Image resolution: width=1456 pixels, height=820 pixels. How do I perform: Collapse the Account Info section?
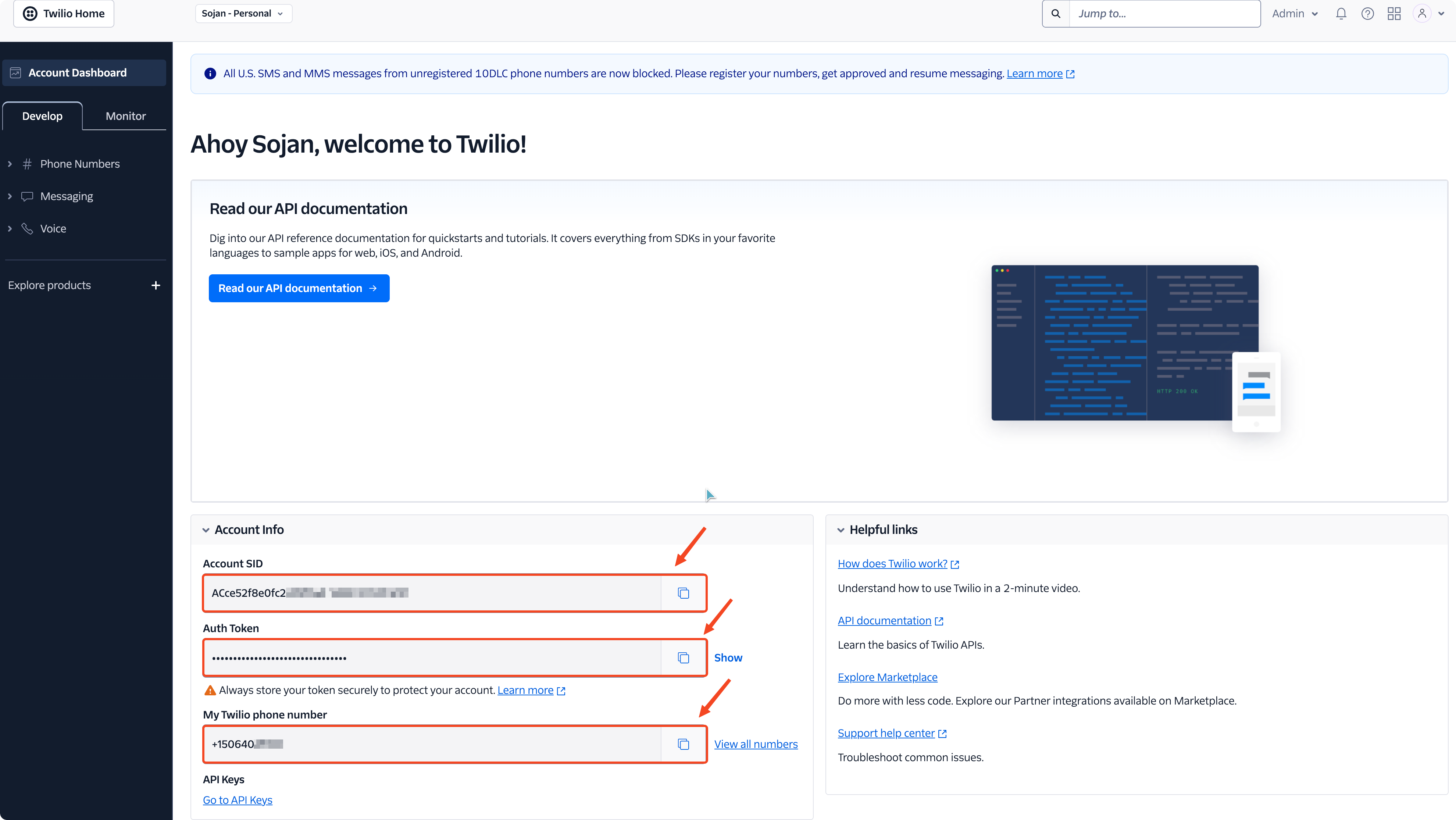(x=206, y=530)
